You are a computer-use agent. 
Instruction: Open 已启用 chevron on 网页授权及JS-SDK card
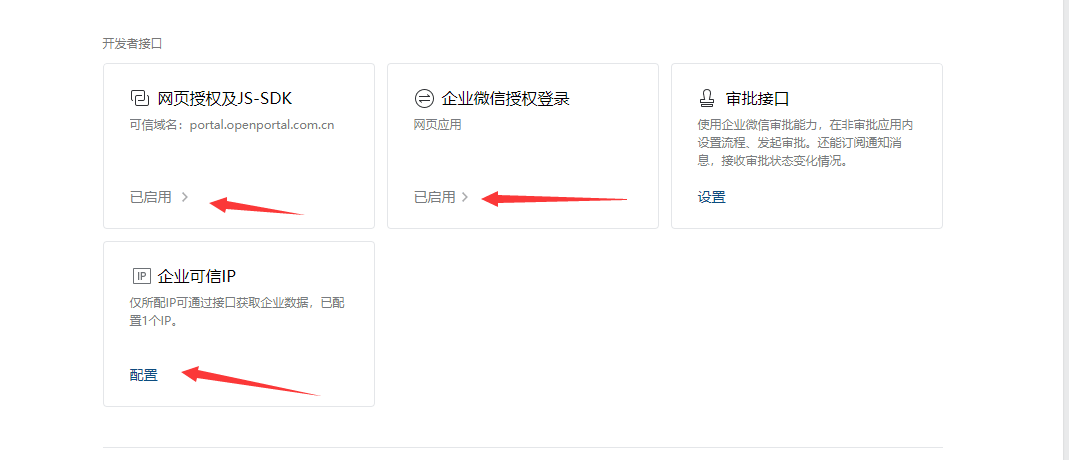185,198
